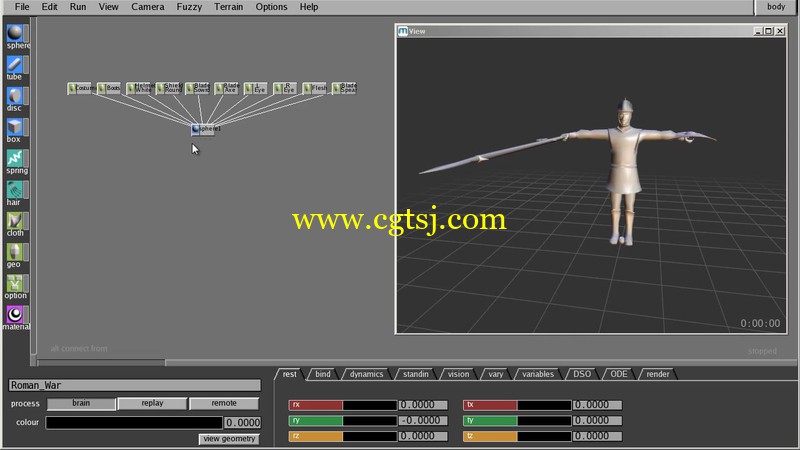This screenshot has height=450, width=800.
Task: Select the Costume material node
Action: pyautogui.click(x=81, y=88)
